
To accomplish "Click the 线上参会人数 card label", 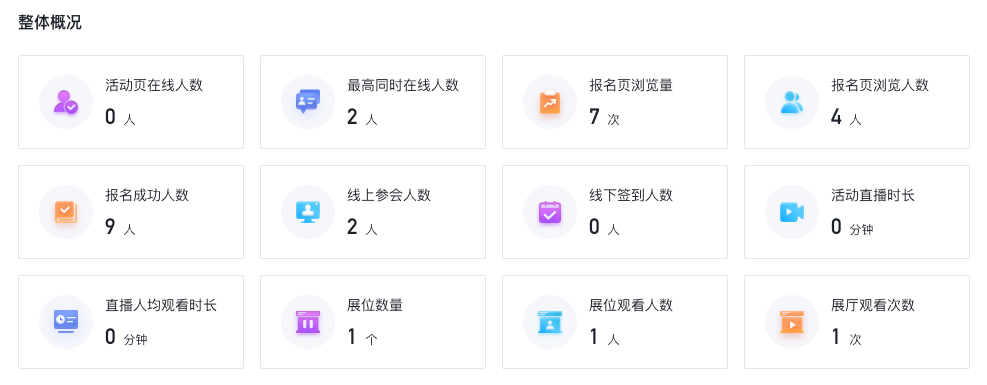I will (x=389, y=195).
